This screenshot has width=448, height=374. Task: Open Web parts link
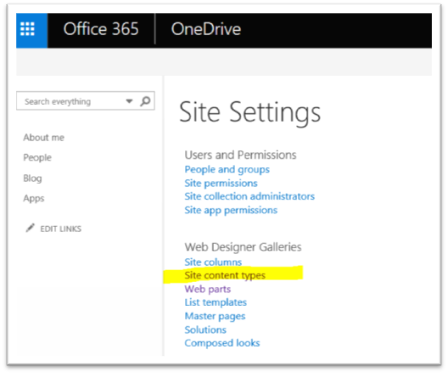coord(208,289)
